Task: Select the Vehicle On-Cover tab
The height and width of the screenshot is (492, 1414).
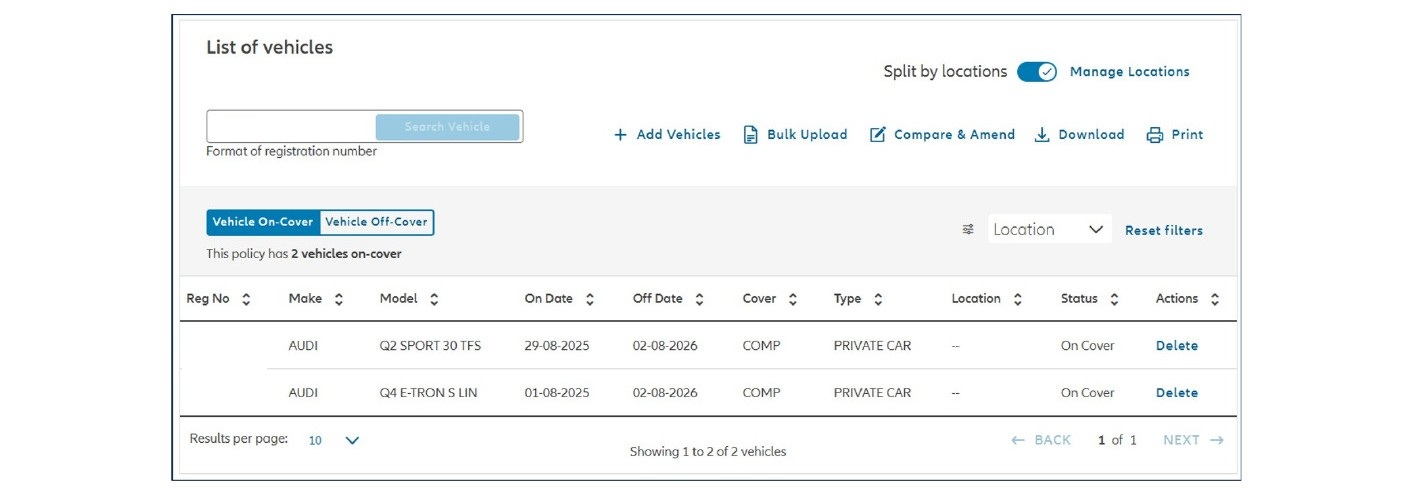Action: (263, 222)
